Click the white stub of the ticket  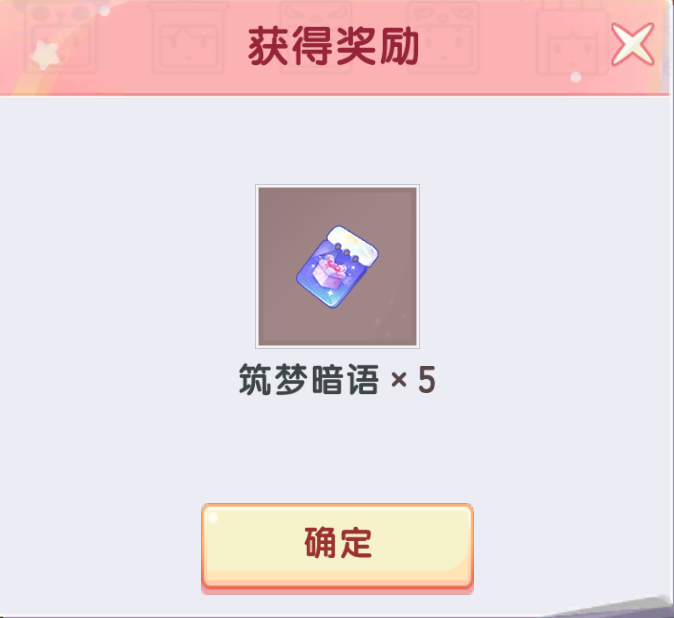coord(353,243)
